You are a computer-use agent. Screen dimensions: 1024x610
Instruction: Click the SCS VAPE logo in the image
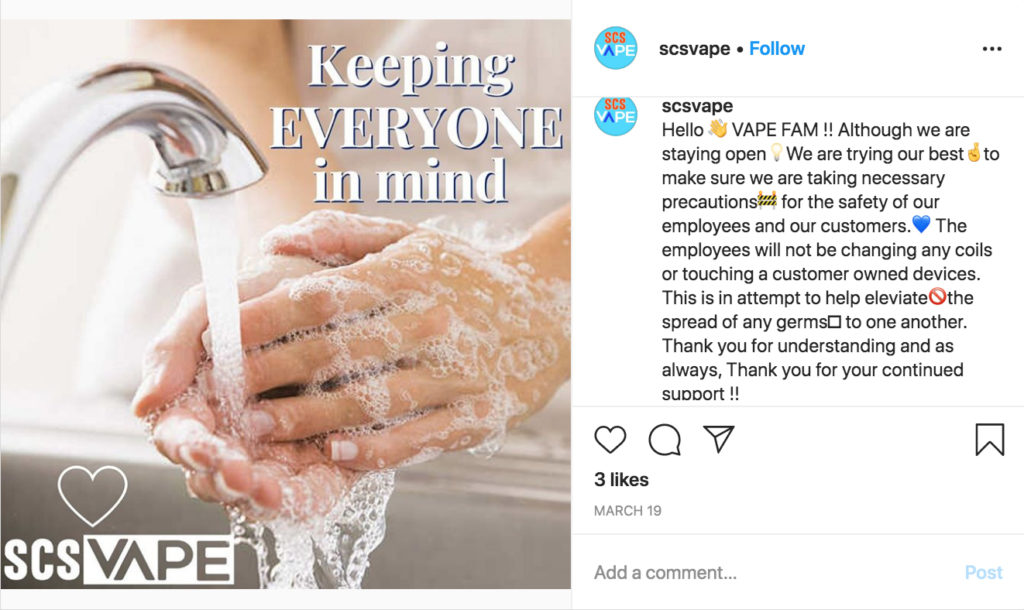[x=118, y=560]
